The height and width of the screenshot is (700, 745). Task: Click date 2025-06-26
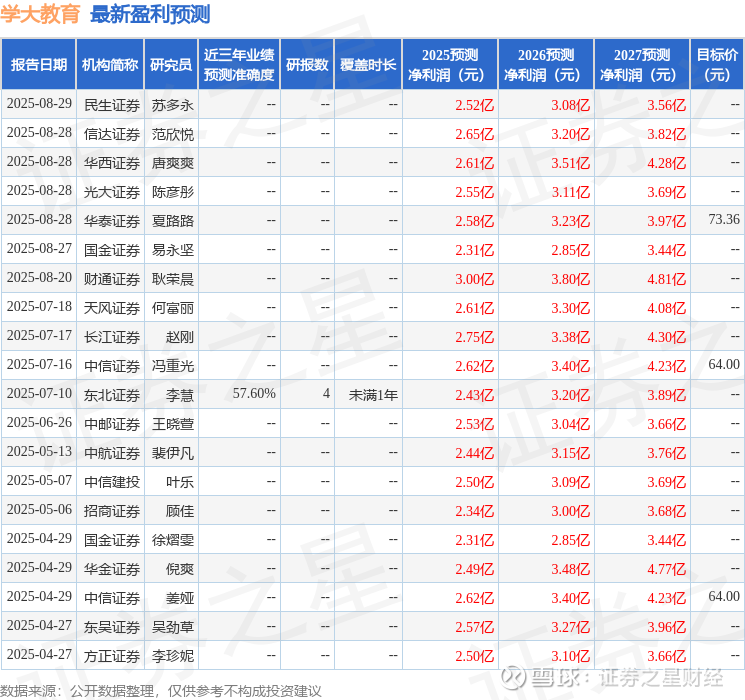[39, 422]
